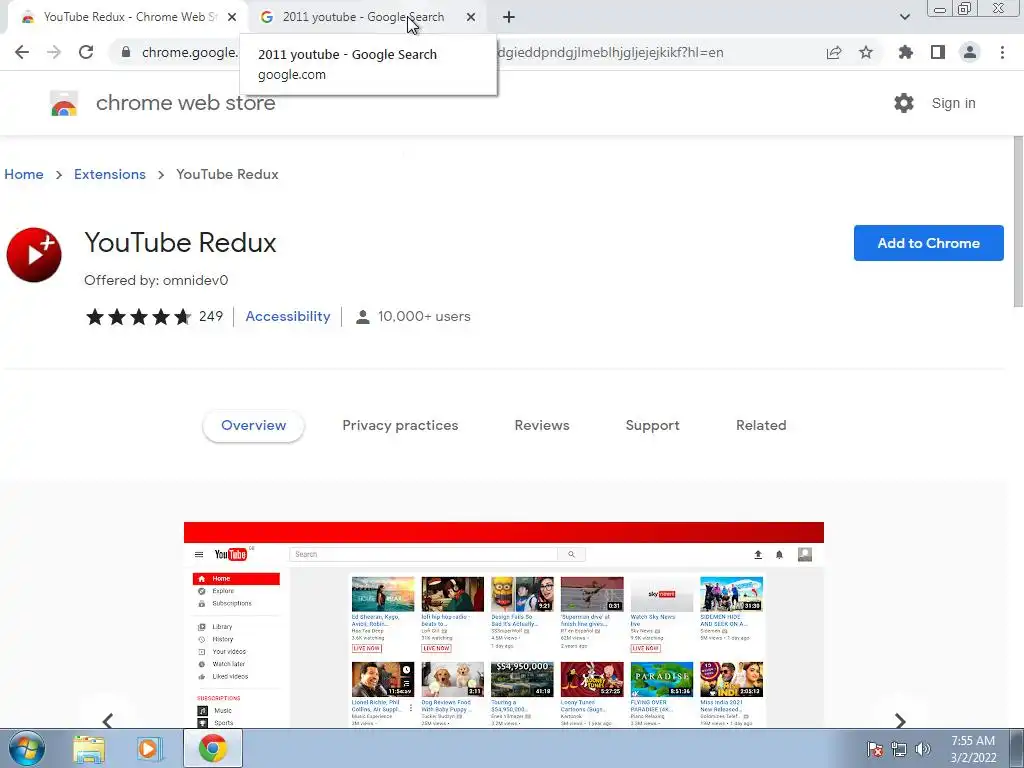Open a new tab with plus button

click(x=509, y=17)
